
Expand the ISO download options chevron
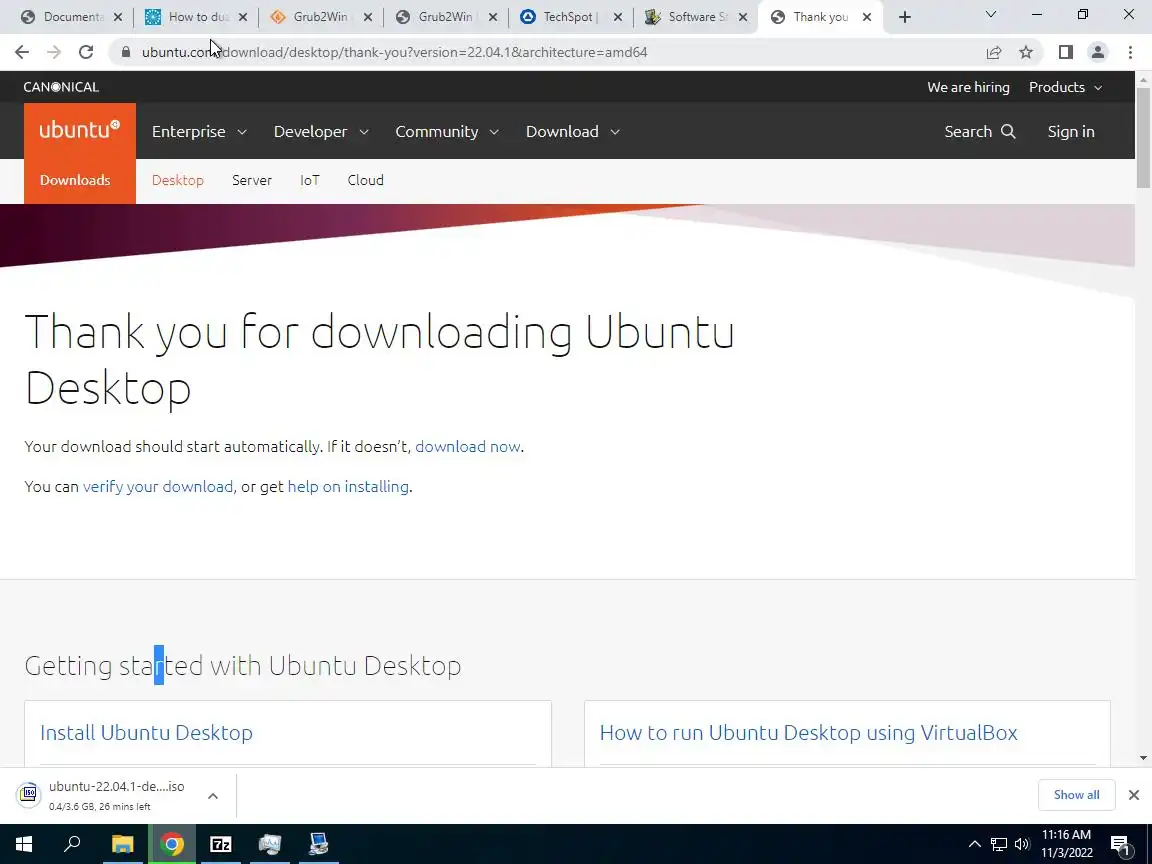coord(212,796)
